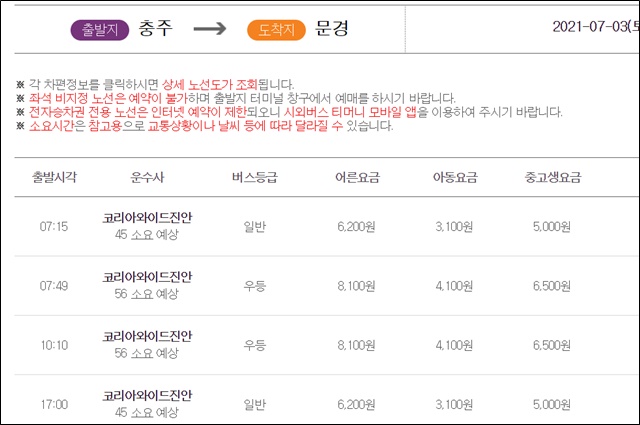
Task: Click student fare 6,500원 in 10:10 row
Action: point(552,345)
